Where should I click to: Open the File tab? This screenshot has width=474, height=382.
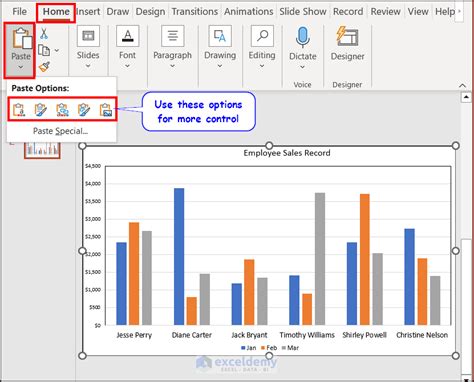point(19,12)
